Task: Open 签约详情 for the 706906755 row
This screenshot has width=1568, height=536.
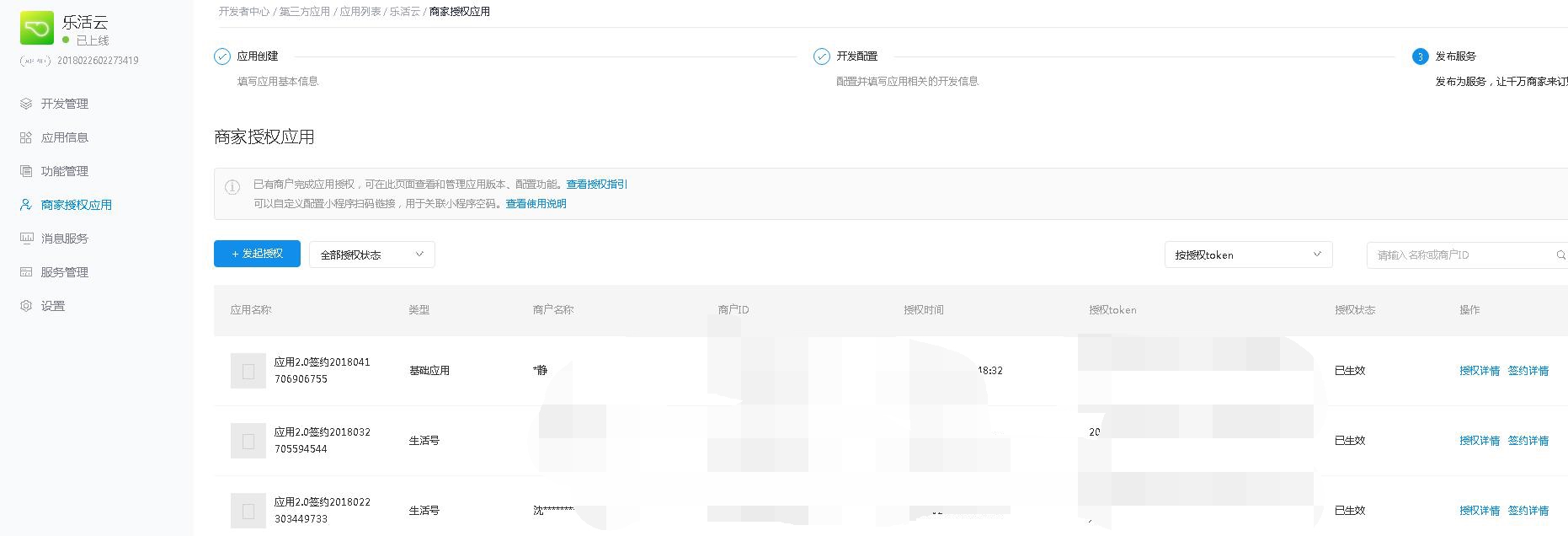Action: [1528, 371]
